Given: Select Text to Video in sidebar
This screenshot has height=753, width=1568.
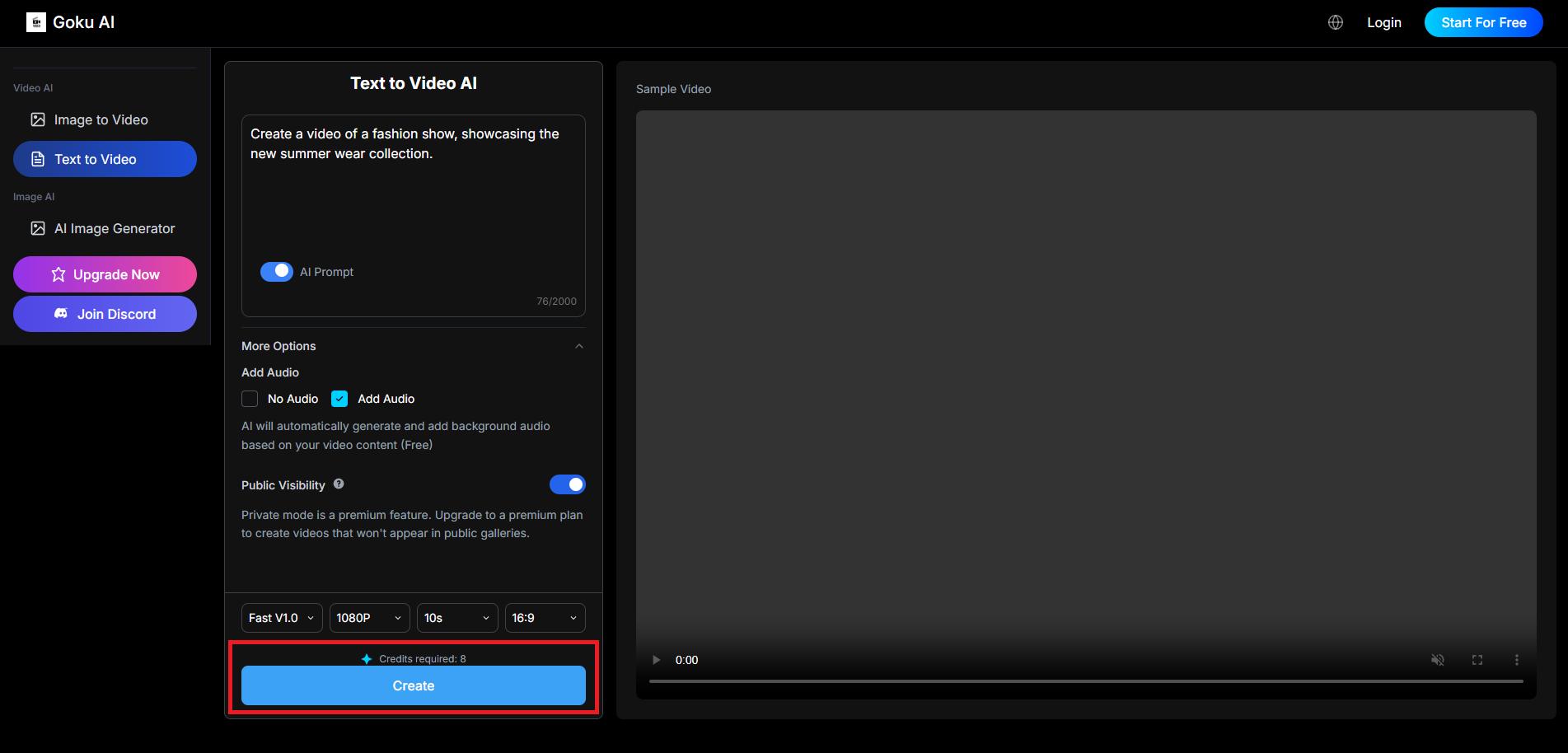Looking at the screenshot, I should point(105,159).
